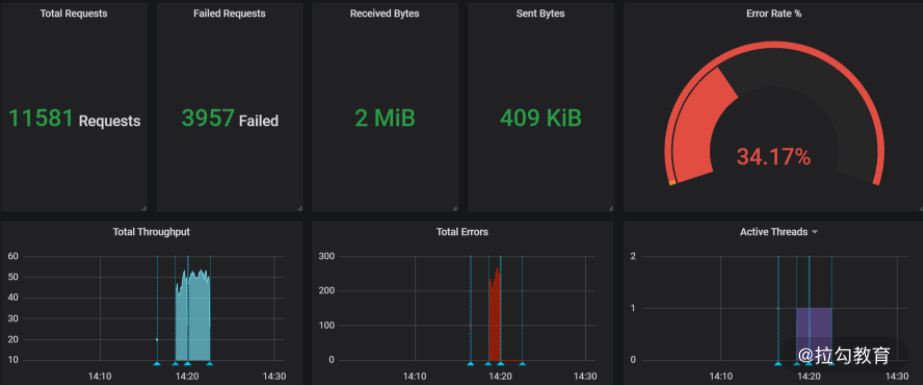Screen dimensions: 923x385
Task: Click the first annotation marker under Total Errors
Action: tap(470, 364)
